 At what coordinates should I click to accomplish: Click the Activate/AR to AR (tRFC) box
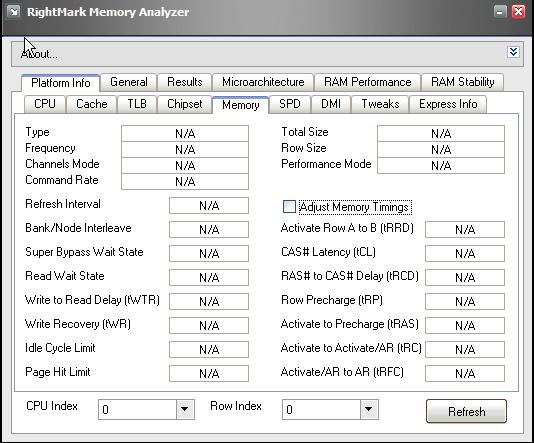click(x=465, y=374)
